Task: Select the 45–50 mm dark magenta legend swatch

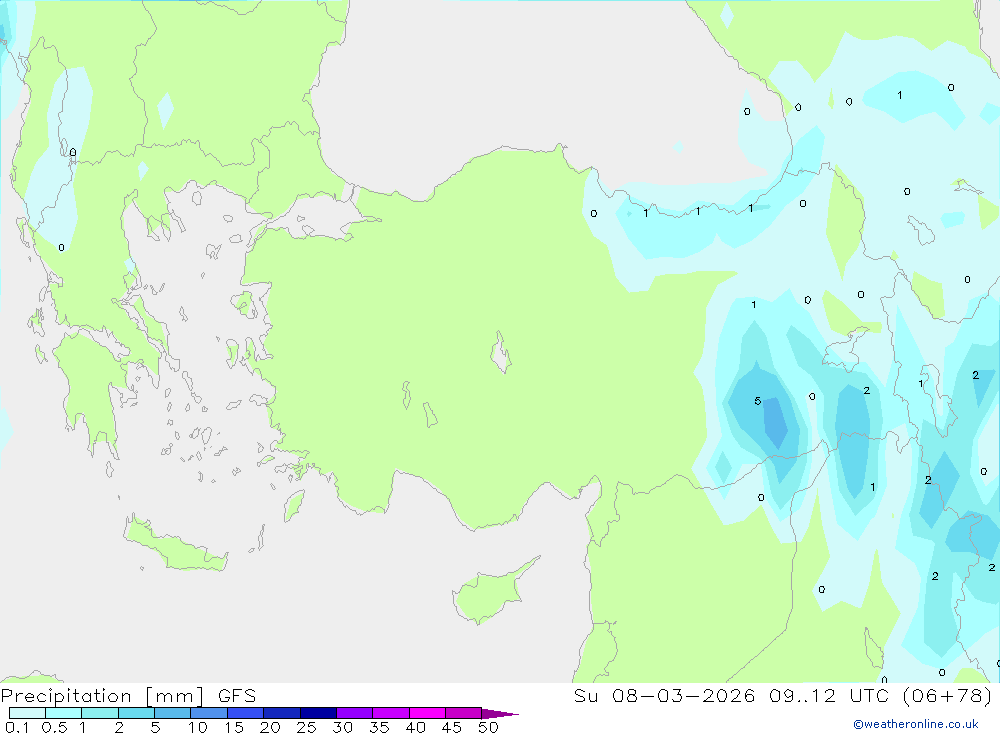Action: (464, 713)
